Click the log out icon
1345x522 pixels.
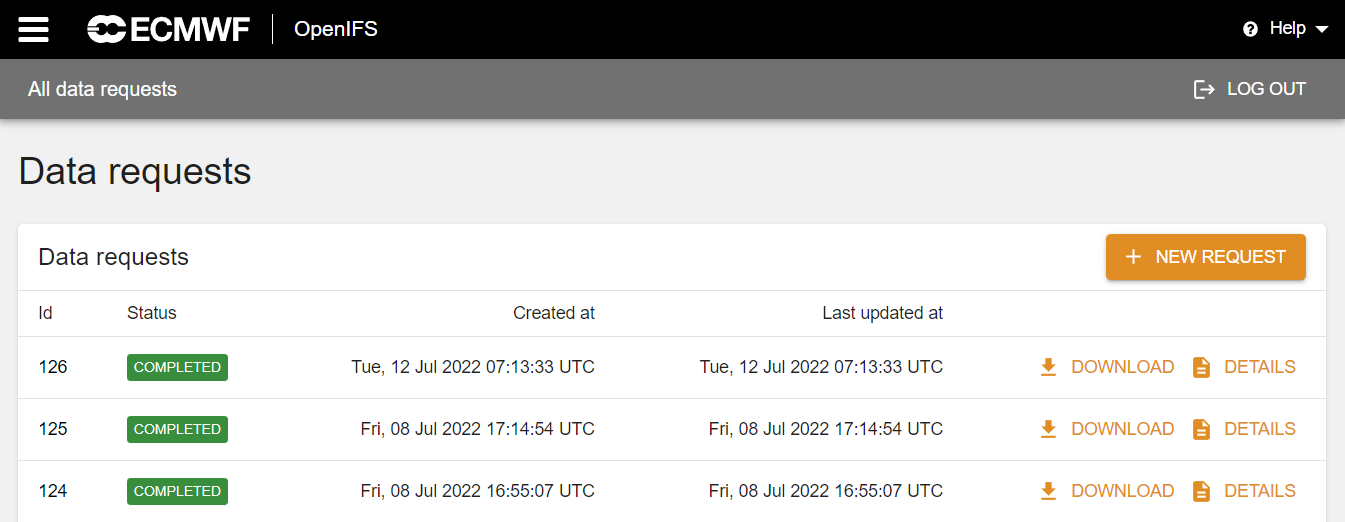point(1204,89)
